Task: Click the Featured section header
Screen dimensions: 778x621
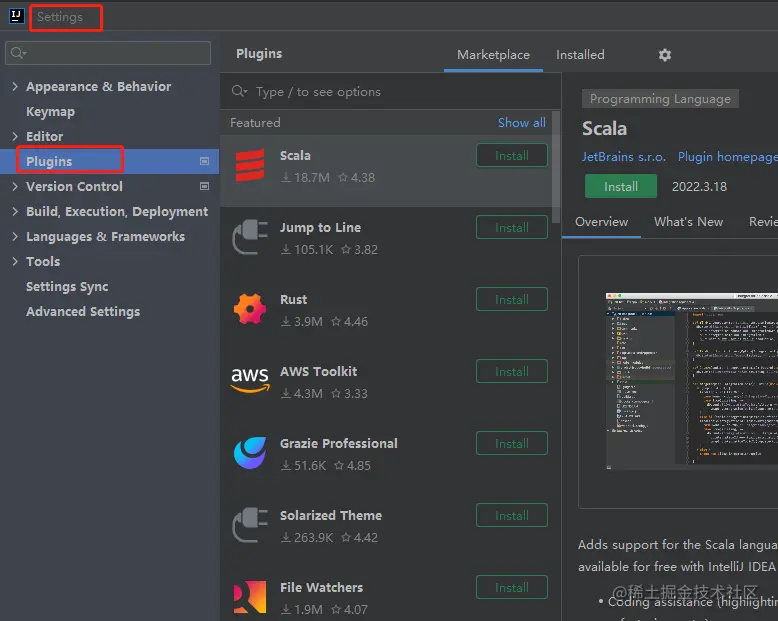Action: pos(255,123)
